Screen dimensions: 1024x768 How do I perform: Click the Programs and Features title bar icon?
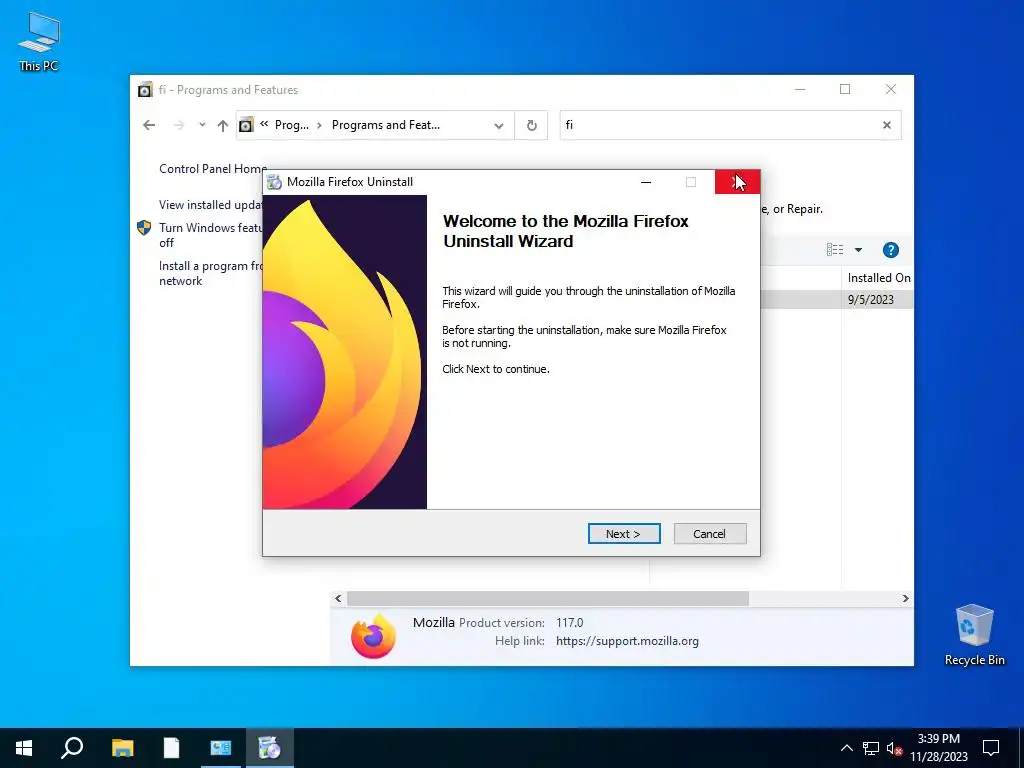145,89
